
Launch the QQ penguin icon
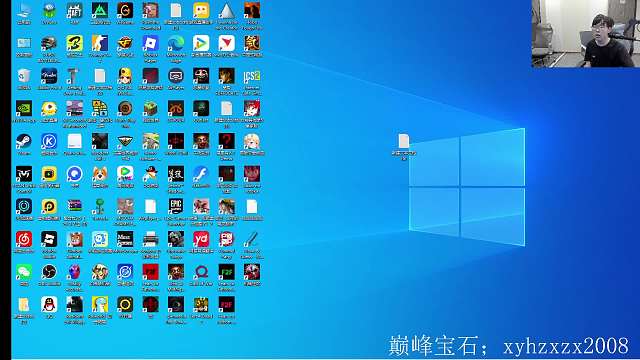tap(49, 305)
